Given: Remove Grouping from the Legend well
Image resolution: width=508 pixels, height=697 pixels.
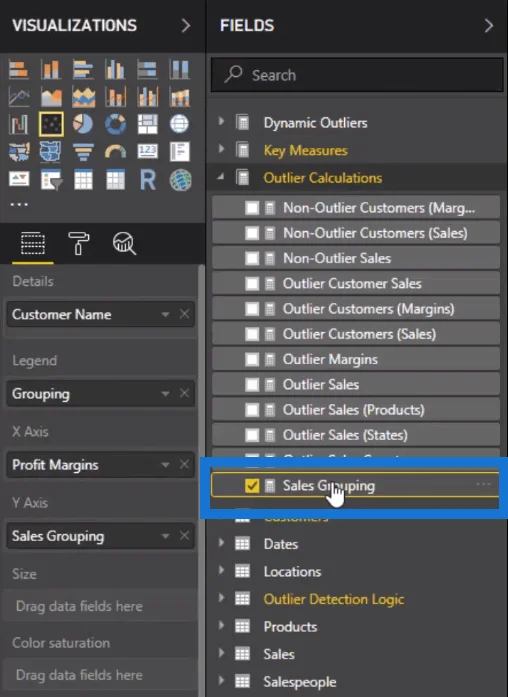Looking at the screenshot, I should [184, 393].
